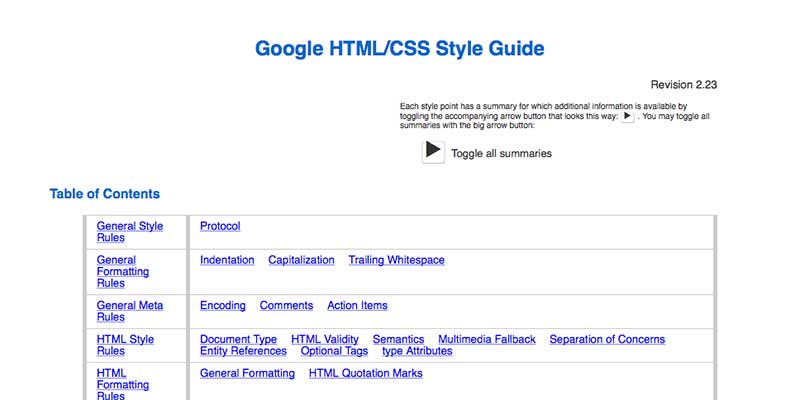The height and width of the screenshot is (400, 800).
Task: Navigate to Trailing Whitespace
Action: 396,260
